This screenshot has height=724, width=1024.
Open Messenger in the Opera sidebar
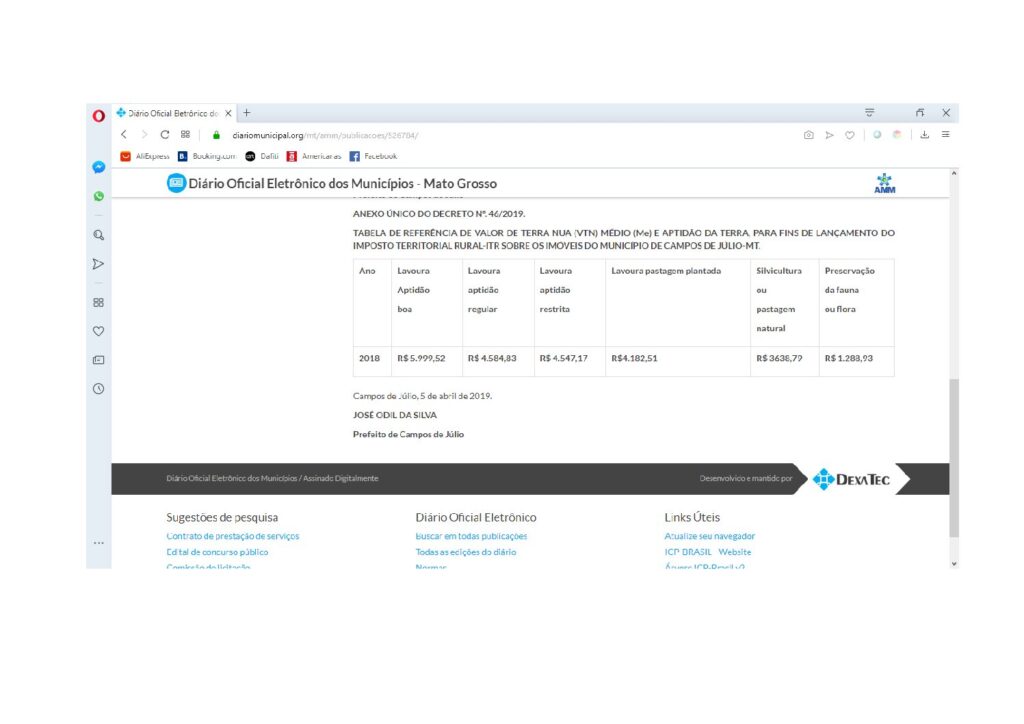(x=99, y=167)
